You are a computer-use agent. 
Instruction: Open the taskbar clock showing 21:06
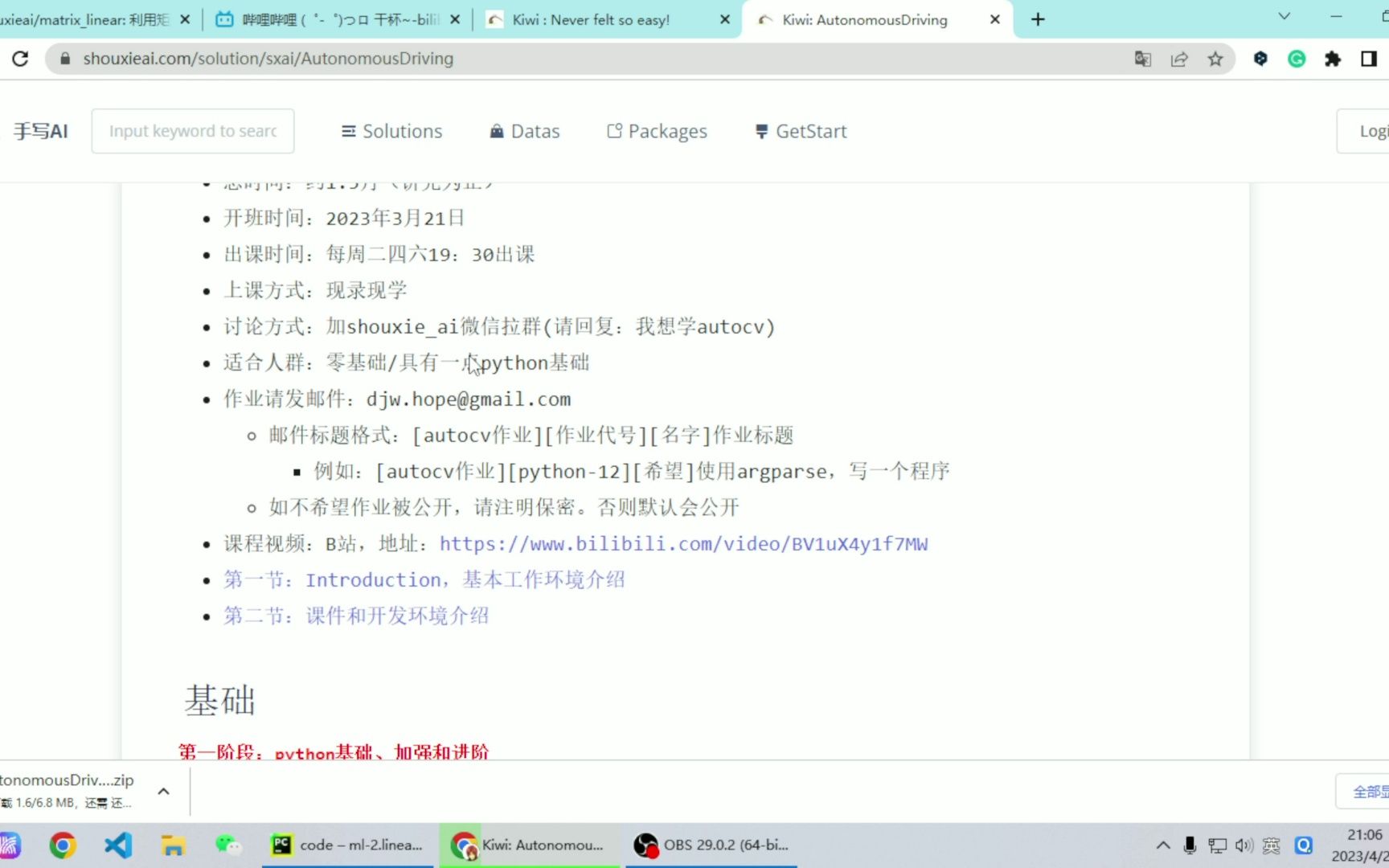coord(1360,845)
